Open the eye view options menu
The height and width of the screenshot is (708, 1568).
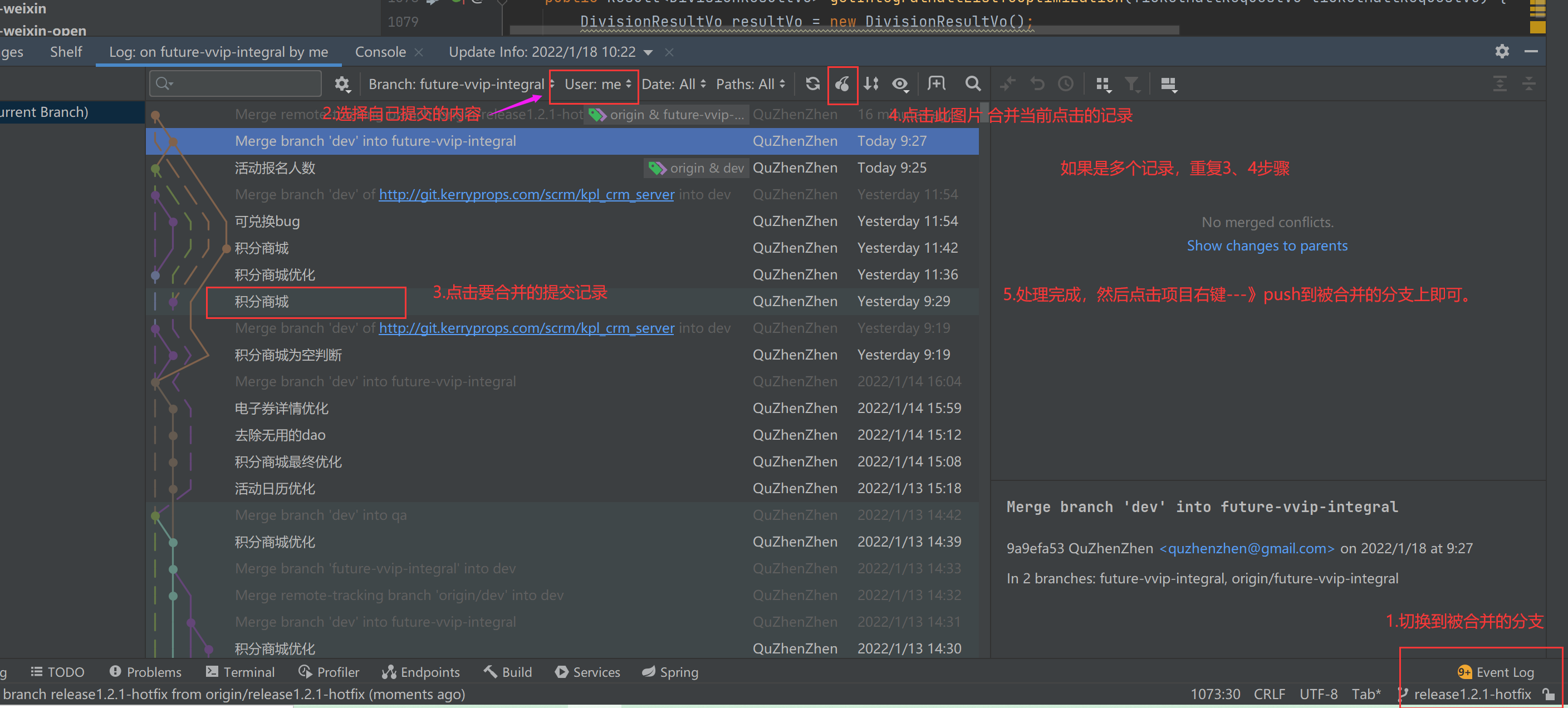click(901, 84)
